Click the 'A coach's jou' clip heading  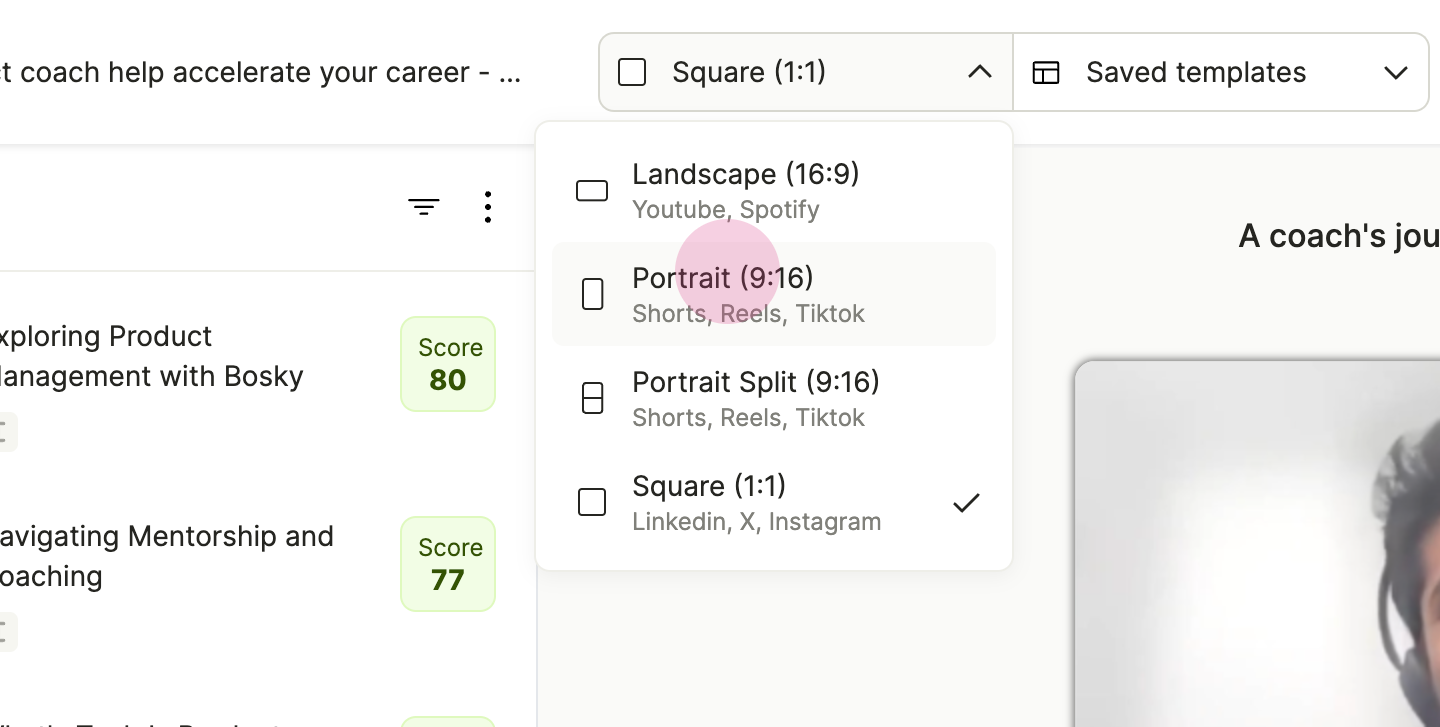click(1339, 236)
